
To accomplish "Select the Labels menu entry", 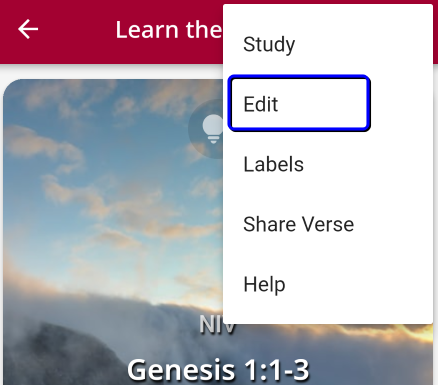I will point(328,164).
